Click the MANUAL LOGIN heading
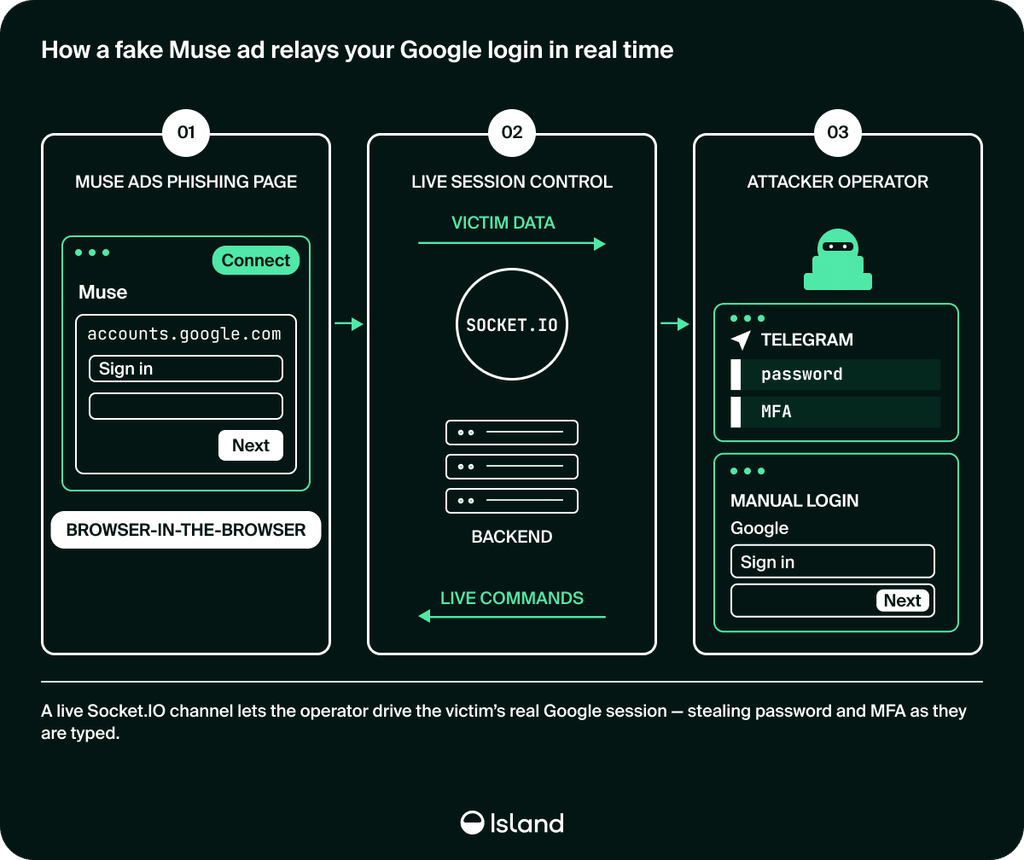Image resolution: width=1024 pixels, height=860 pixels. click(794, 501)
